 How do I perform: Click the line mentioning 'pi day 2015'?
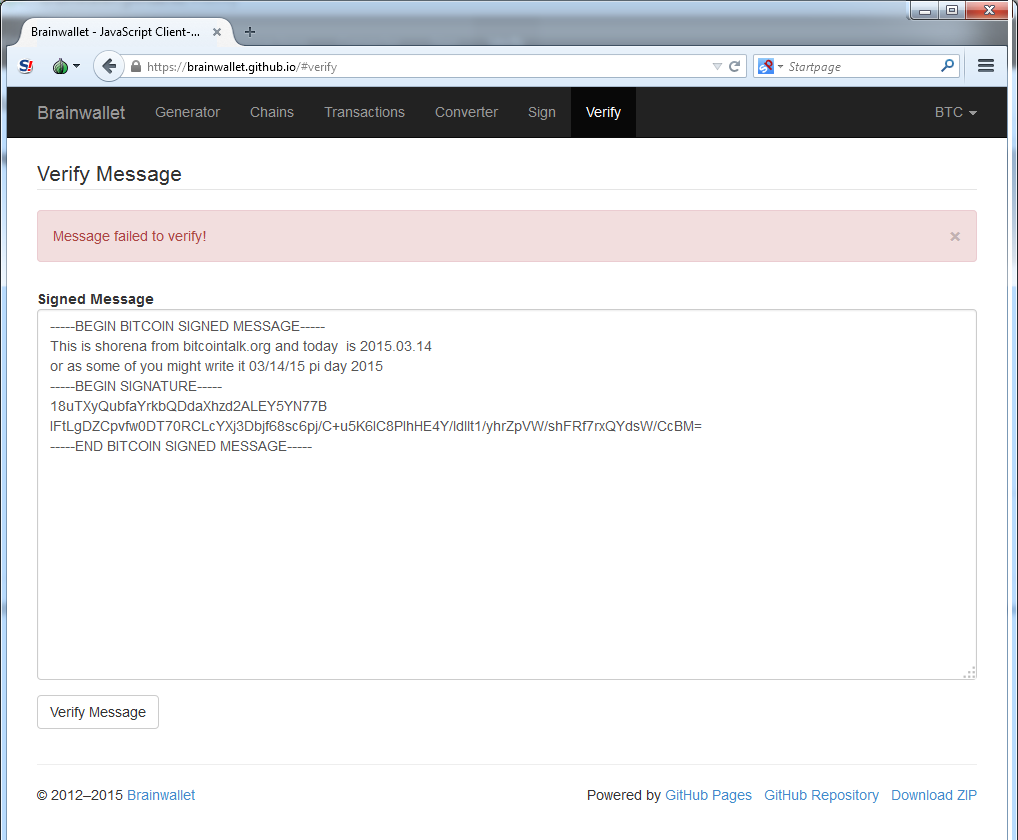216,367
